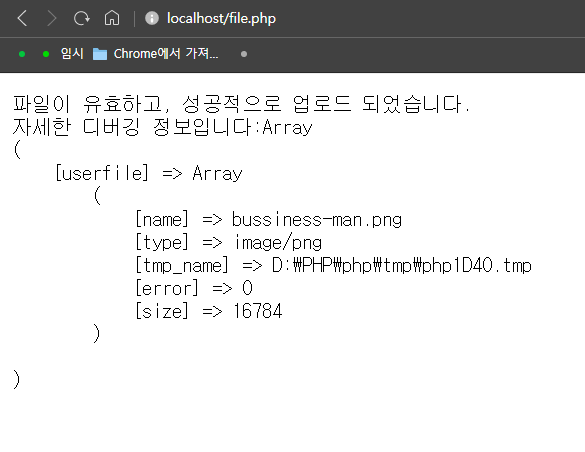Image resolution: width=585 pixels, height=452 pixels.
Task: Open the home page via house icon
Action: coord(112,18)
